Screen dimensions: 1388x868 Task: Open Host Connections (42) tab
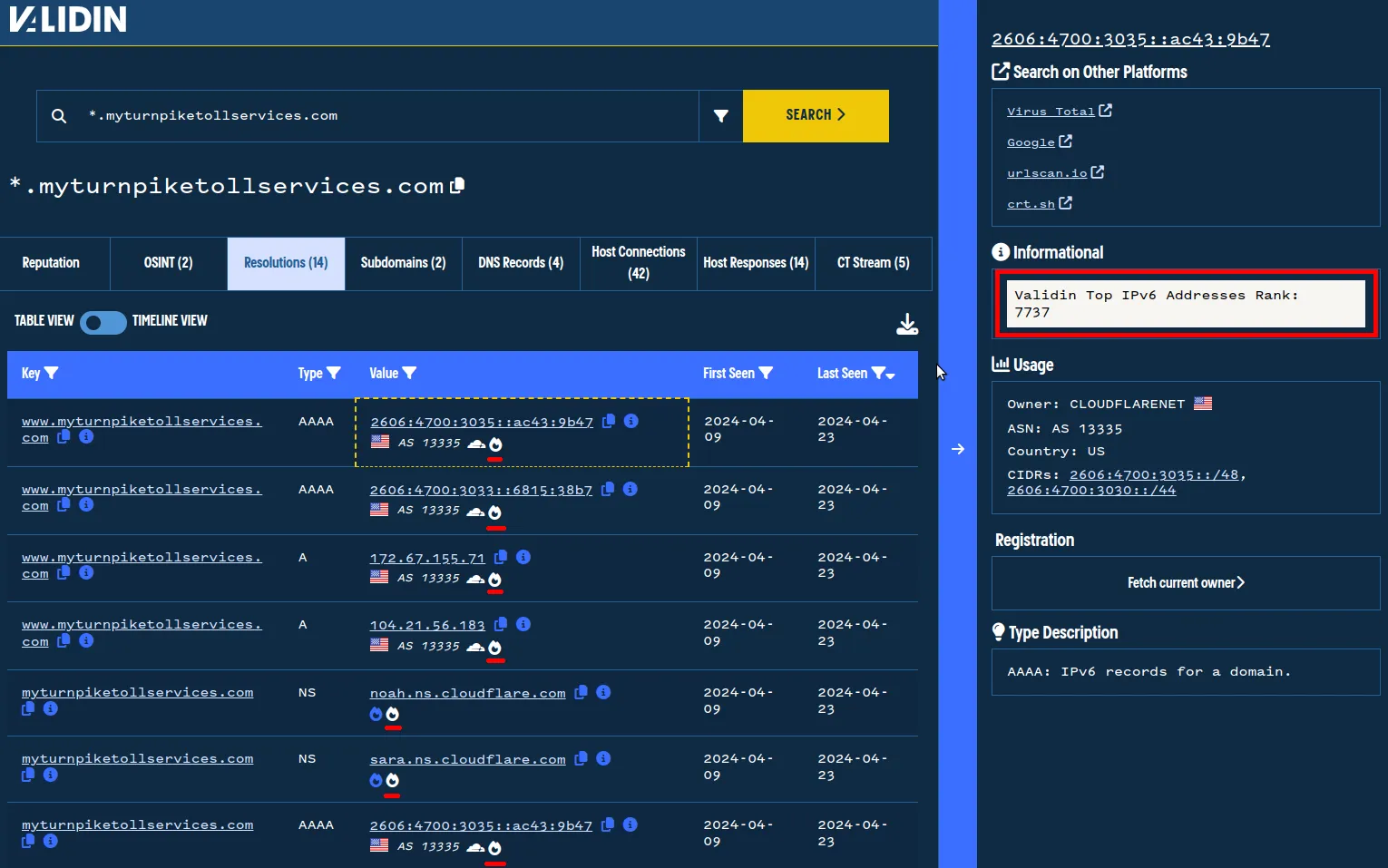point(639,263)
